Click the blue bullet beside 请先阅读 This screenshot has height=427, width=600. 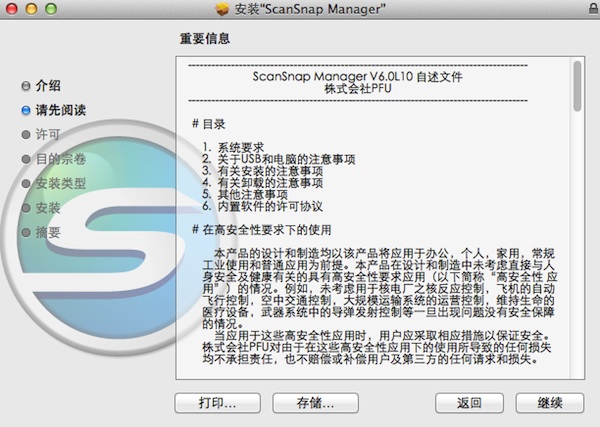pyautogui.click(x=26, y=111)
